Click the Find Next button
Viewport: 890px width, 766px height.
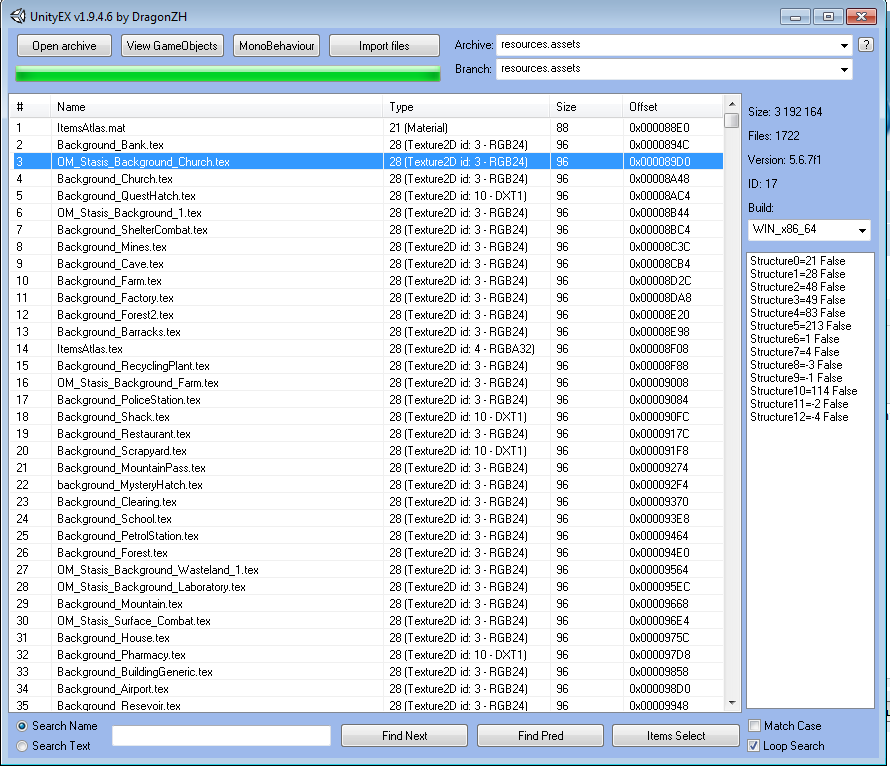tap(404, 736)
